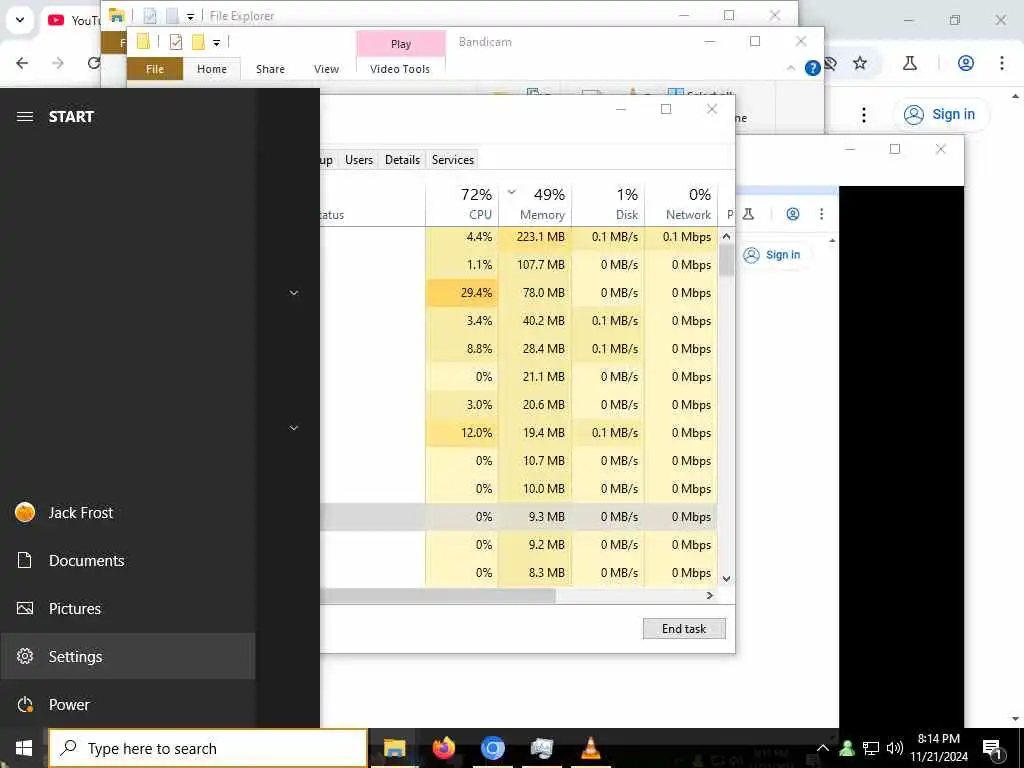Bookmark page with star icon

tap(860, 63)
